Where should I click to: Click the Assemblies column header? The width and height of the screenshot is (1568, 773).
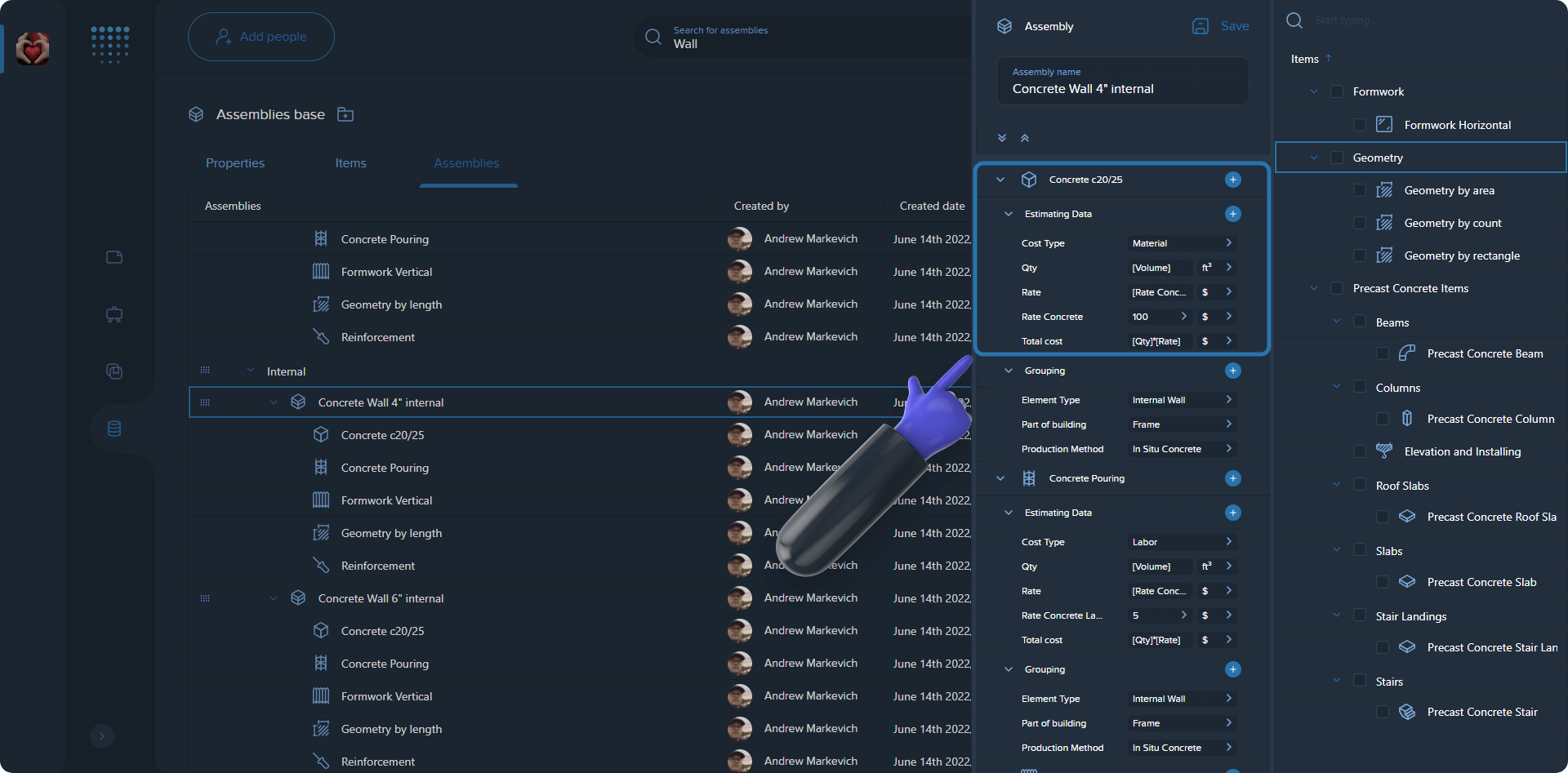point(233,206)
